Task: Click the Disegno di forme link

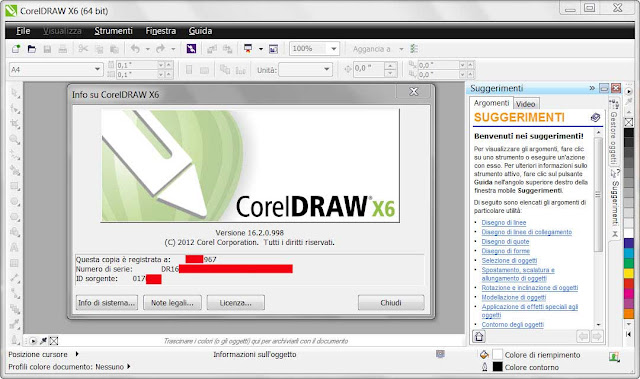Action: [x=505, y=251]
